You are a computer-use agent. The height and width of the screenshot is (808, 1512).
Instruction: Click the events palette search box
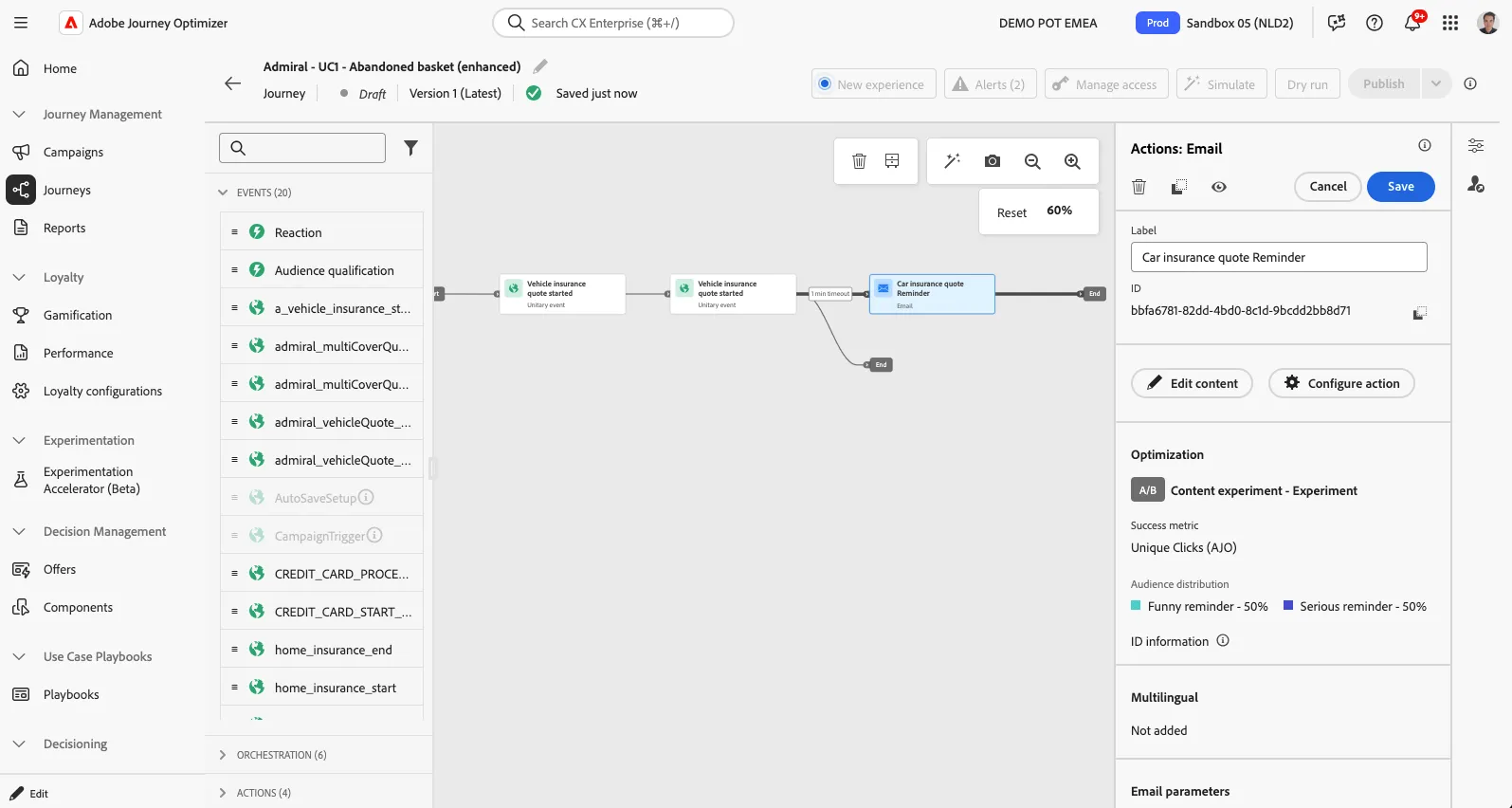coord(302,148)
